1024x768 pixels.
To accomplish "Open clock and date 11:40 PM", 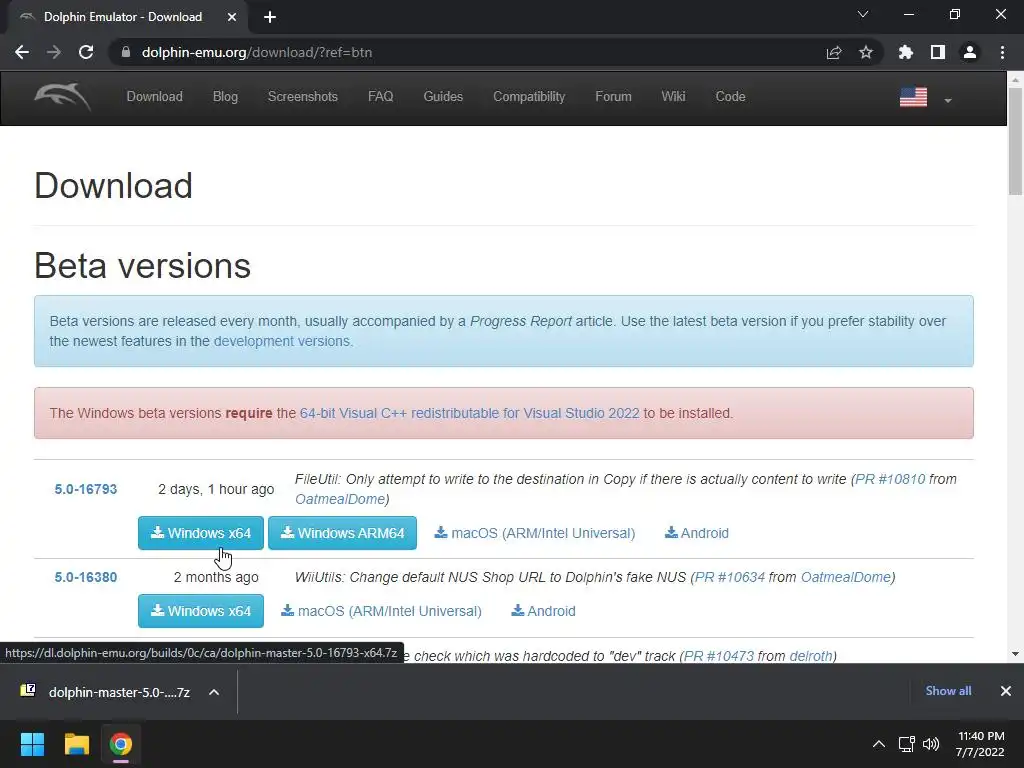I will [980, 744].
